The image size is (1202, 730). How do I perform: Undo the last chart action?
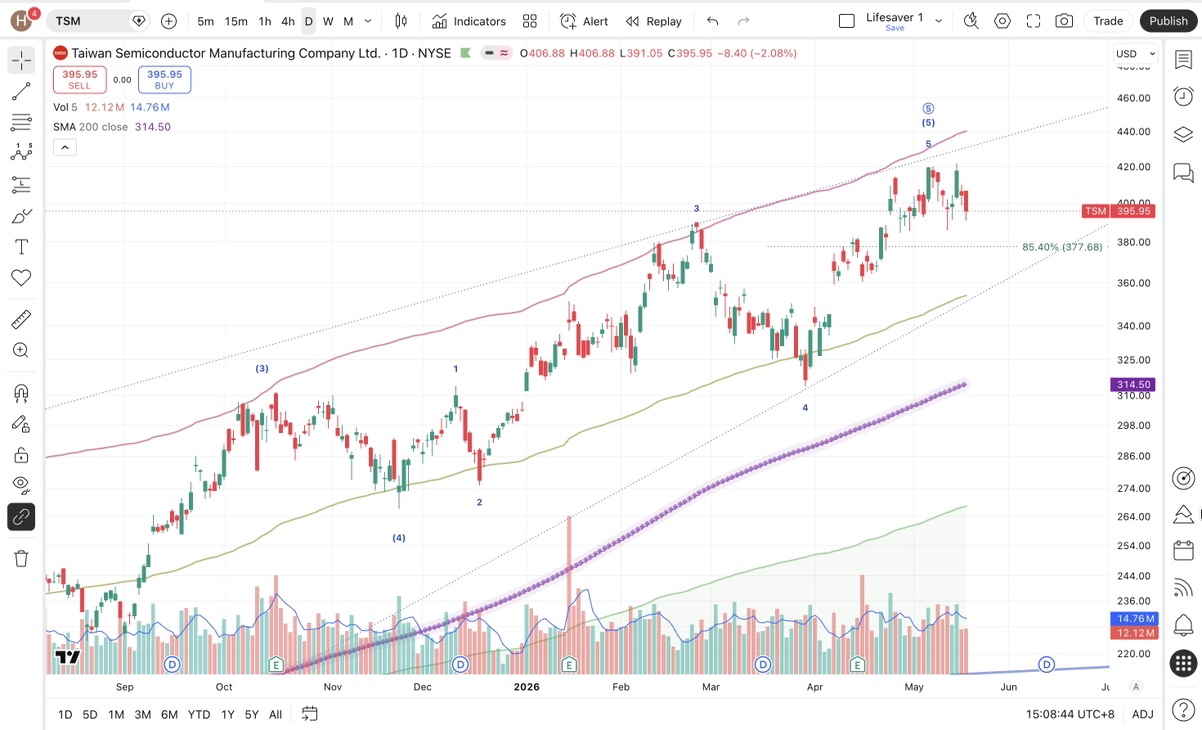[x=712, y=21]
